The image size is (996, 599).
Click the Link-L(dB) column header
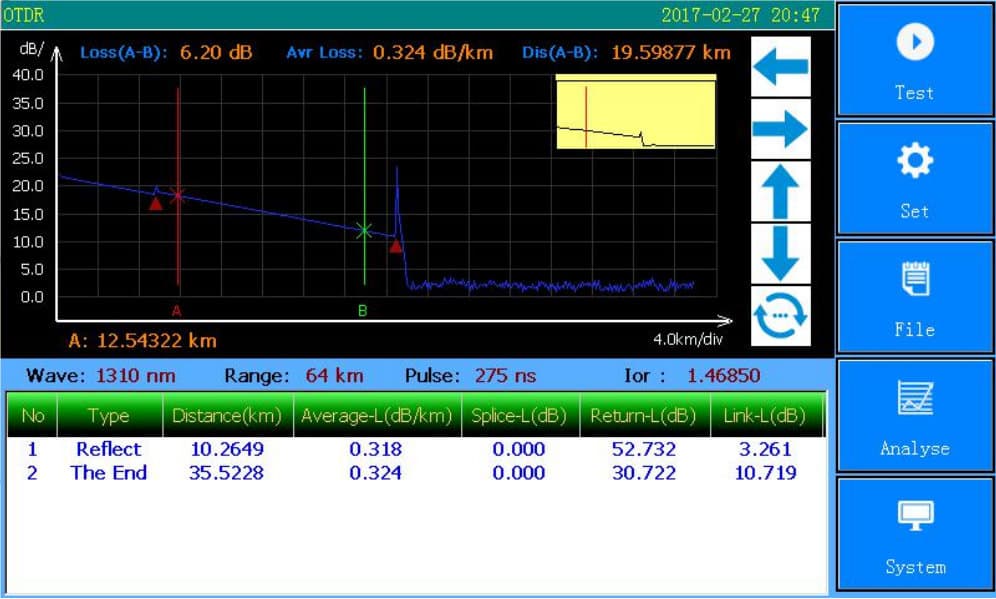[x=765, y=415]
